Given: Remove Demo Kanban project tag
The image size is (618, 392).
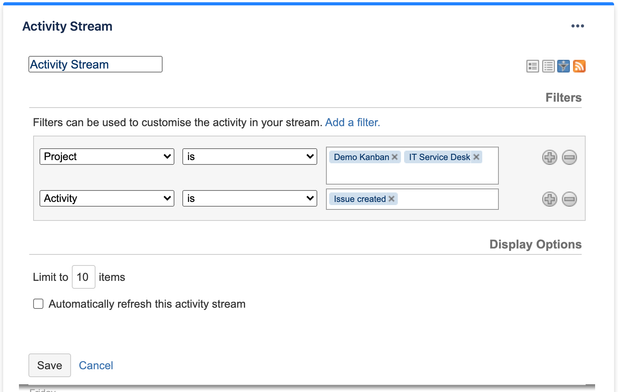Looking at the screenshot, I should pyautogui.click(x=395, y=157).
